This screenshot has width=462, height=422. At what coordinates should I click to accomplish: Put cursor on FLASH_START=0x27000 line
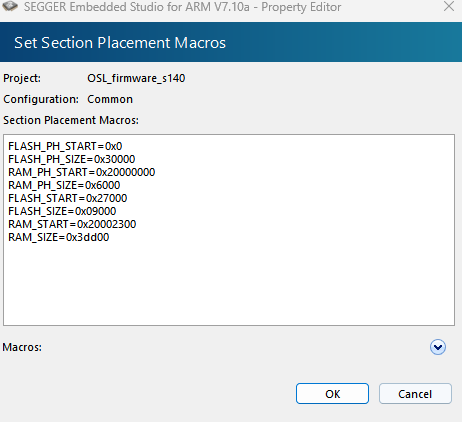coord(68,198)
